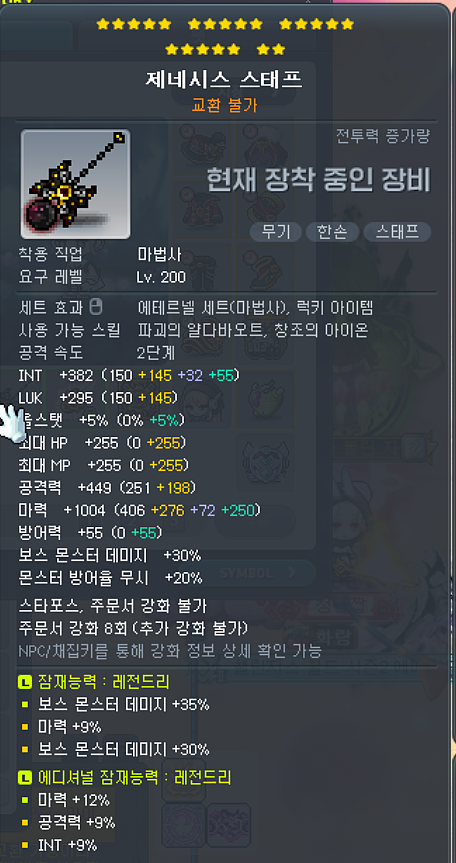Click the two-star group in the second star row
This screenshot has height=863, width=456.
pyautogui.click(x=271, y=50)
